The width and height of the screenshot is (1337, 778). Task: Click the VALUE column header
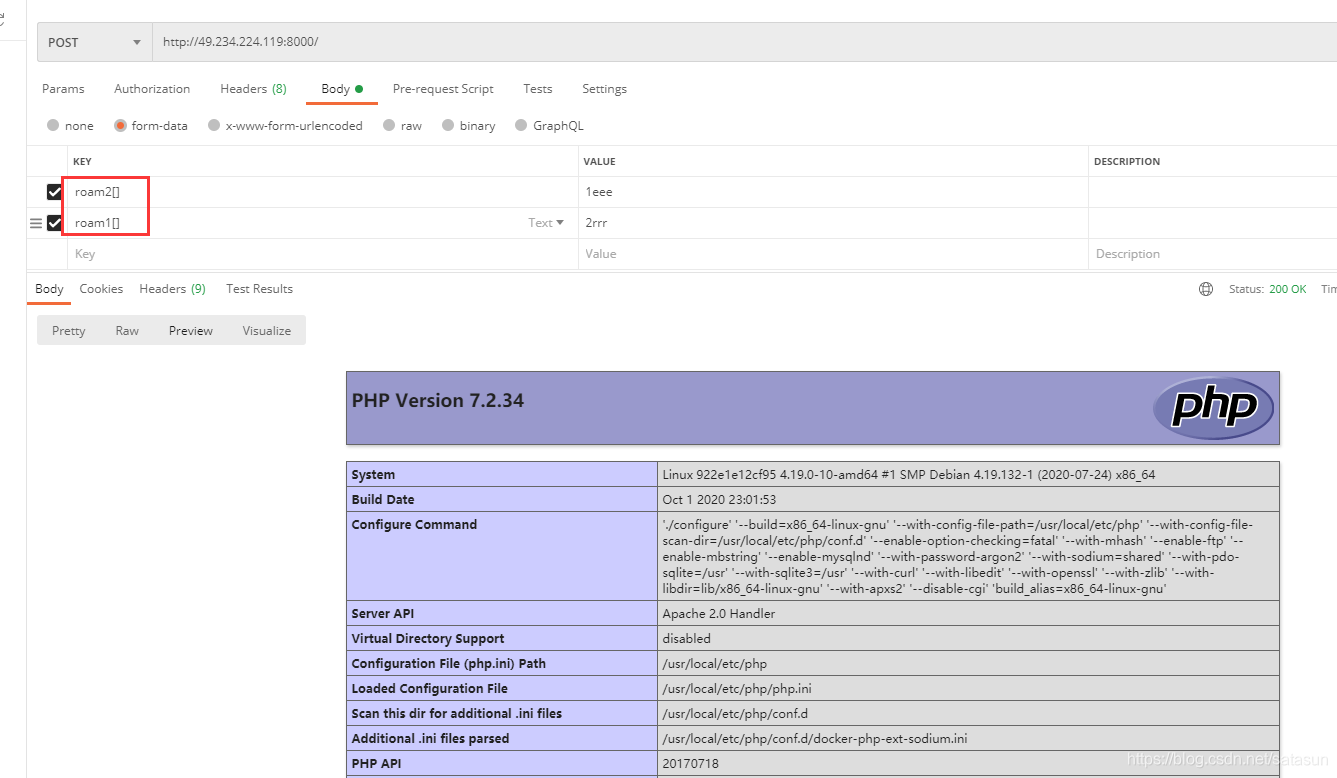click(600, 161)
